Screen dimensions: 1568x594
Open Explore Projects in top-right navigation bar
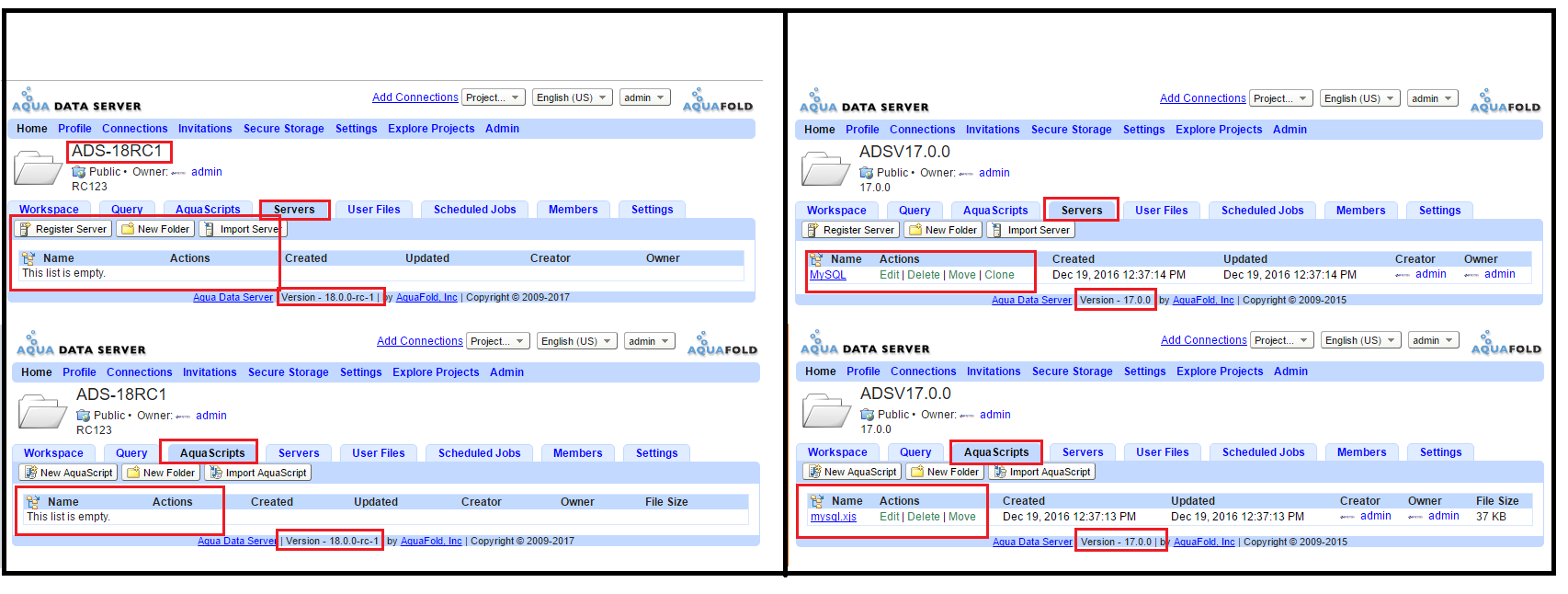(x=1219, y=130)
